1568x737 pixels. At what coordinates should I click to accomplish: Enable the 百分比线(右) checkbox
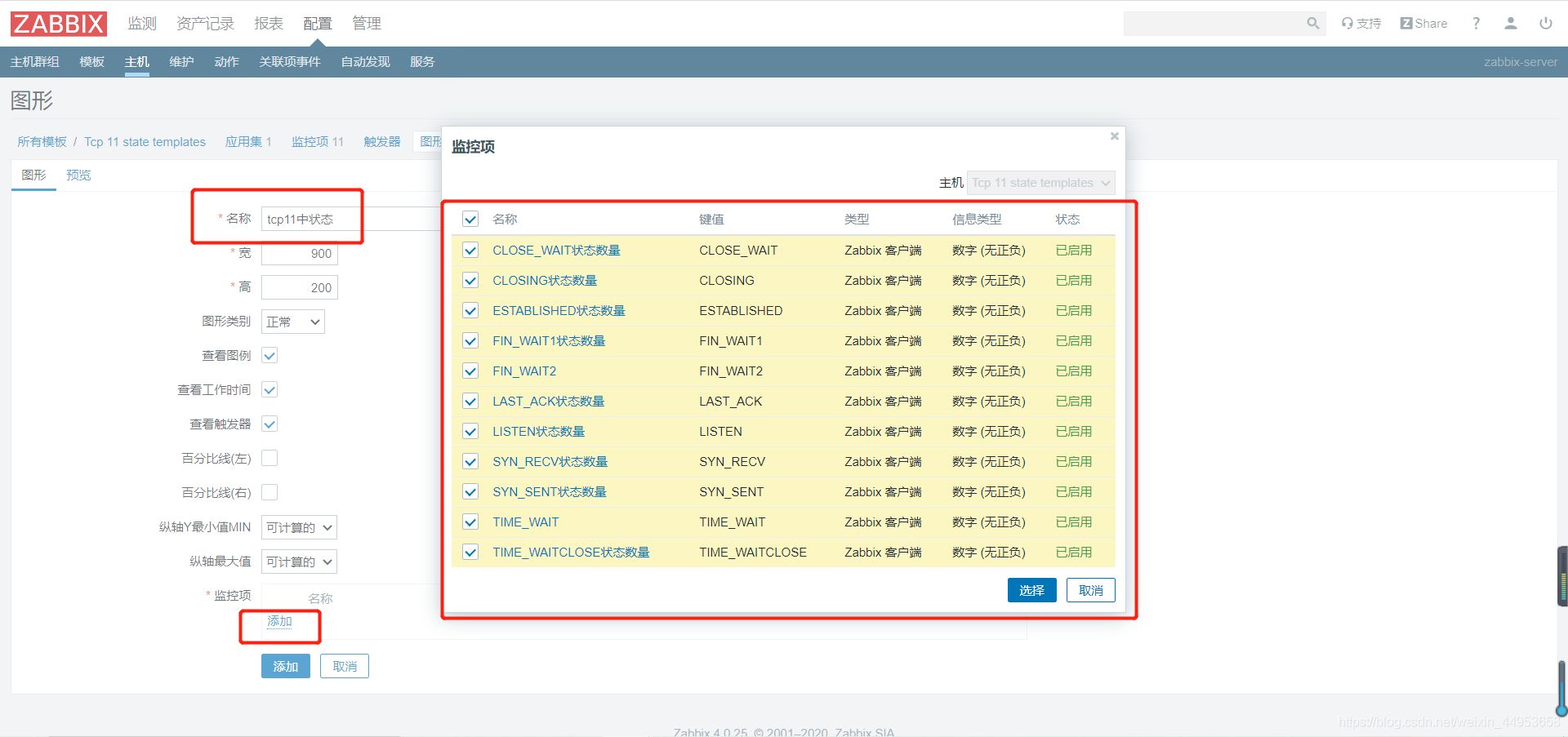(269, 492)
